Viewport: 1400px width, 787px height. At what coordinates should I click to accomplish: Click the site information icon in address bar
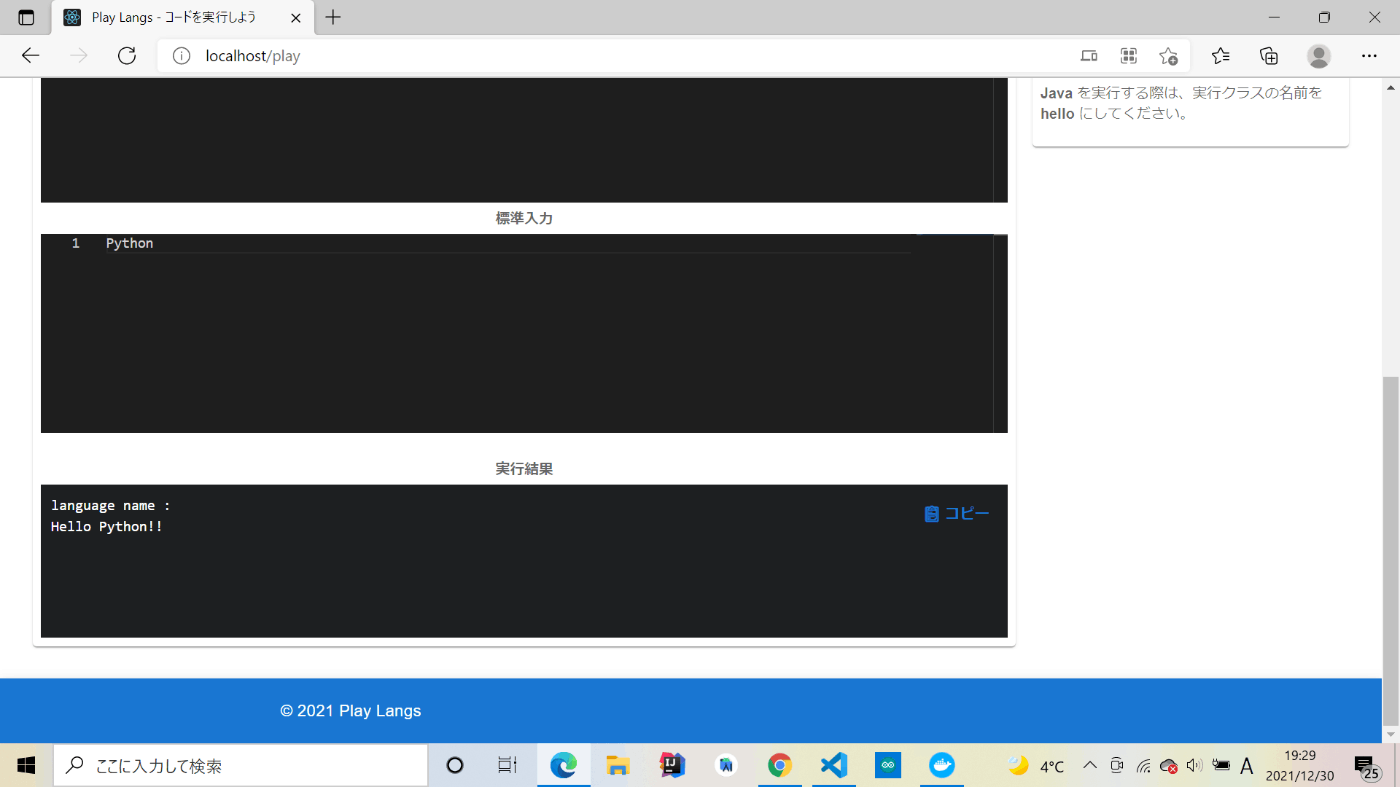click(x=181, y=56)
